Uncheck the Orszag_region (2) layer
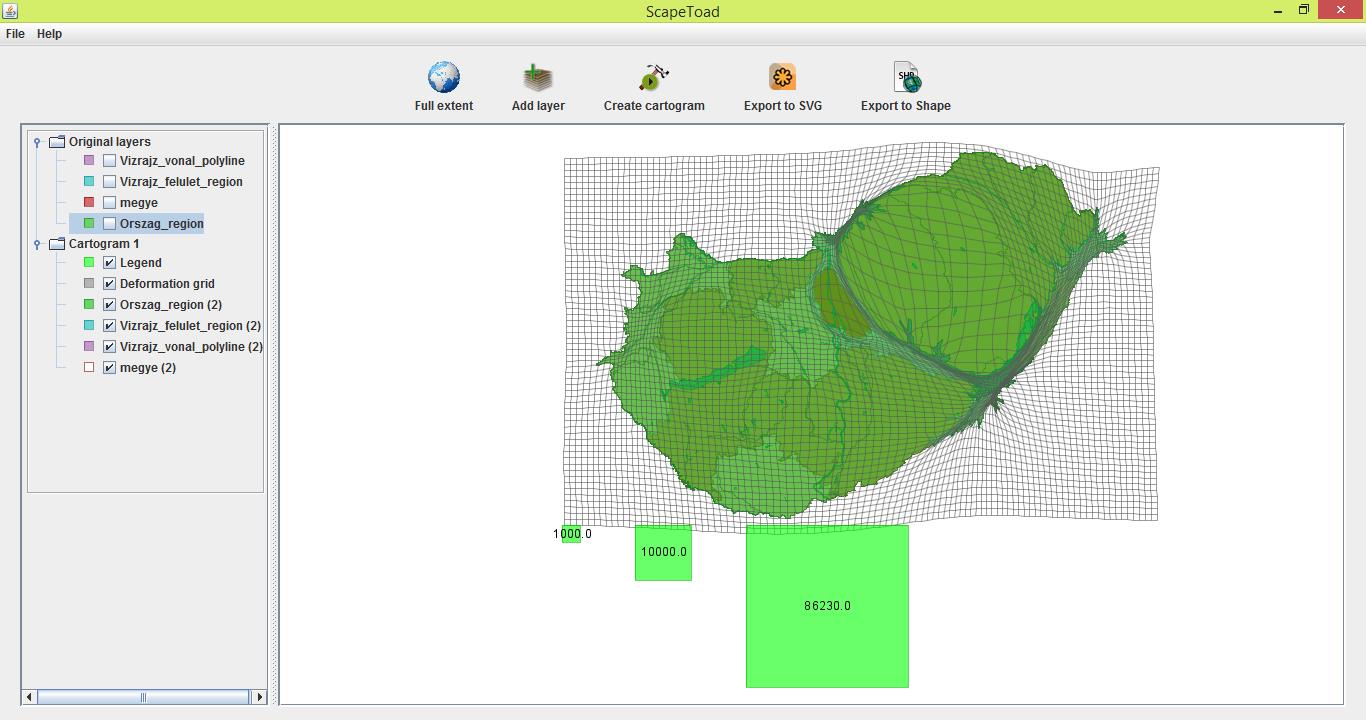Image resolution: width=1366 pixels, height=720 pixels. [x=110, y=305]
